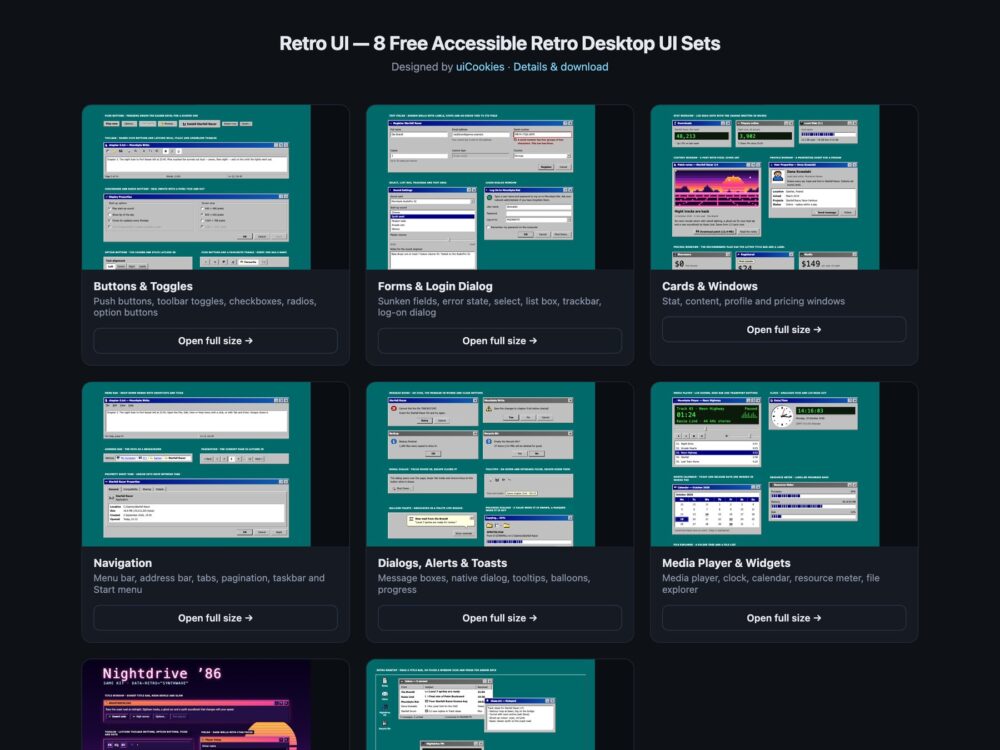Click the "Media player, clock, calendar" description text
Viewport: 1000px width, 750px height.
[770, 584]
